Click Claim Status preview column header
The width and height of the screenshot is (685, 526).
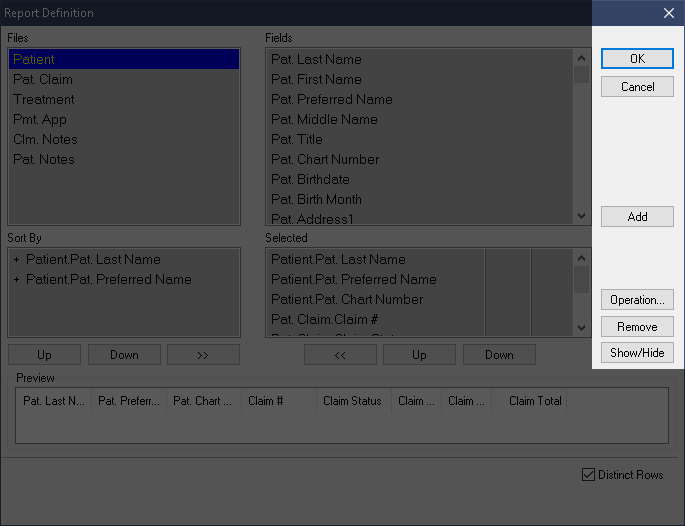pos(352,401)
